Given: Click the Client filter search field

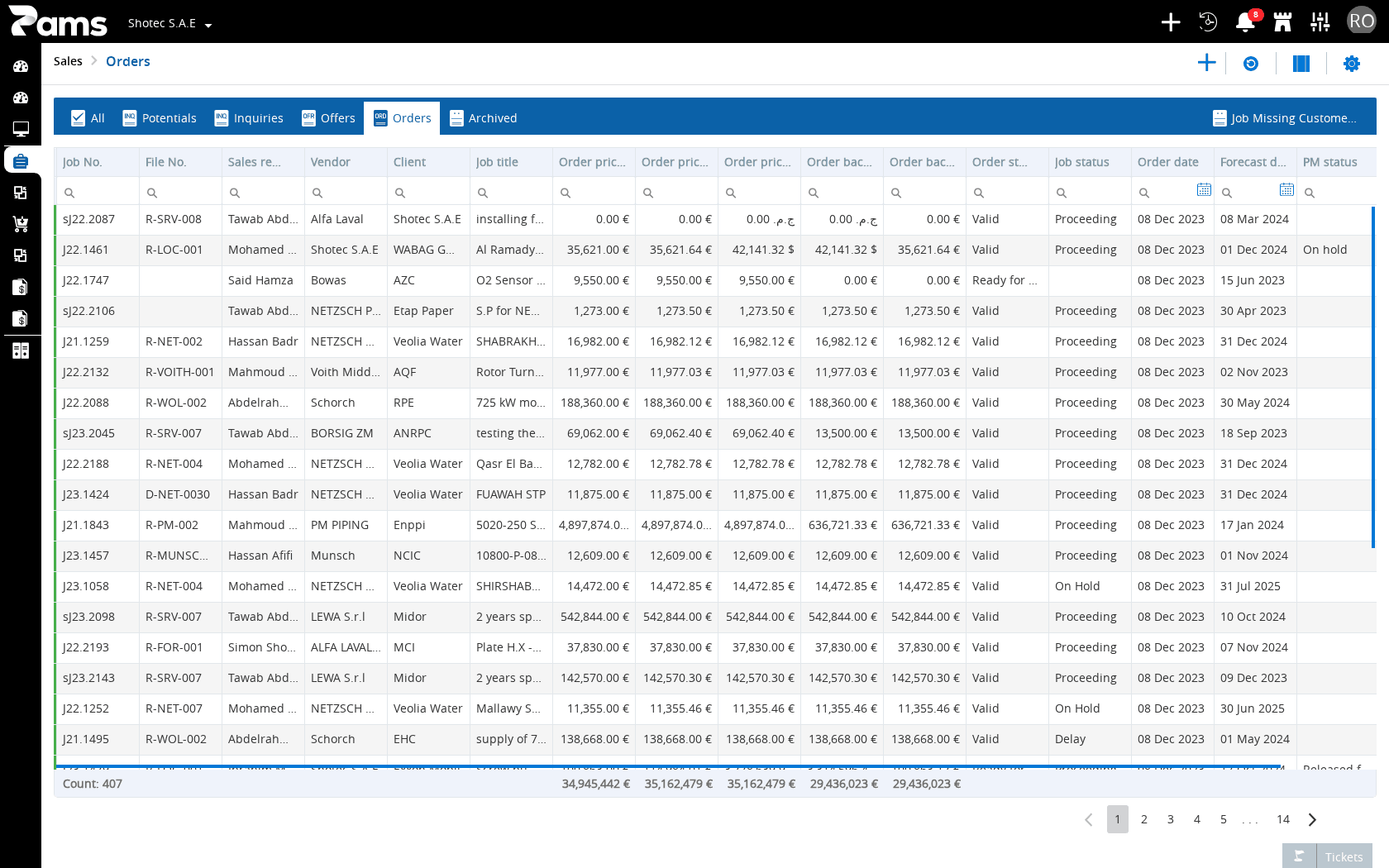Looking at the screenshot, I should pos(428,192).
